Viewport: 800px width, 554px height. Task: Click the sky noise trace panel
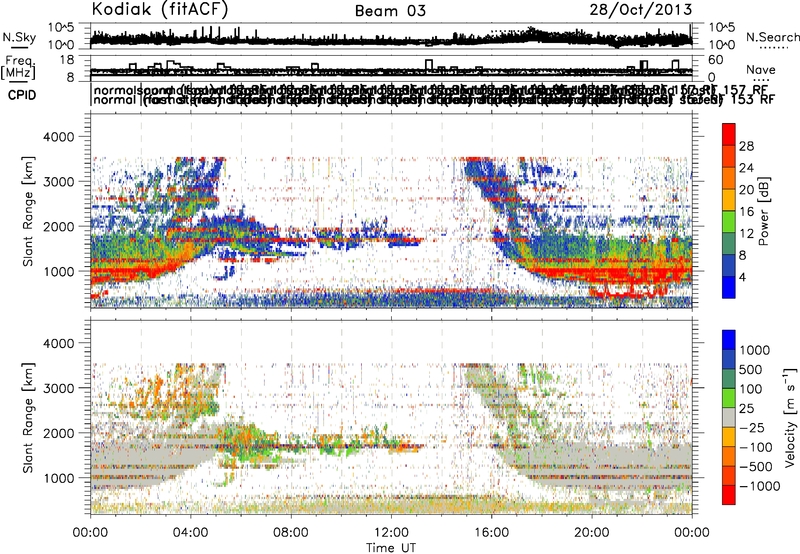[391, 36]
